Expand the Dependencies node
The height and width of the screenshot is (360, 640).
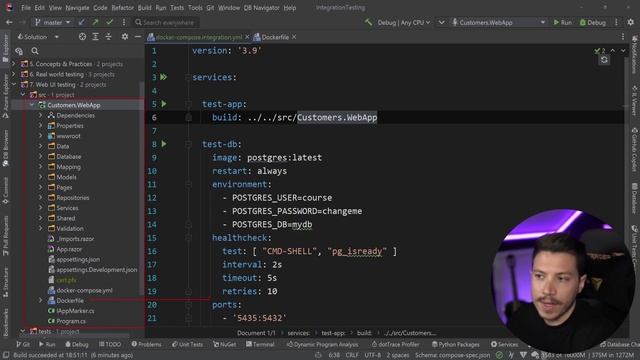point(40,116)
